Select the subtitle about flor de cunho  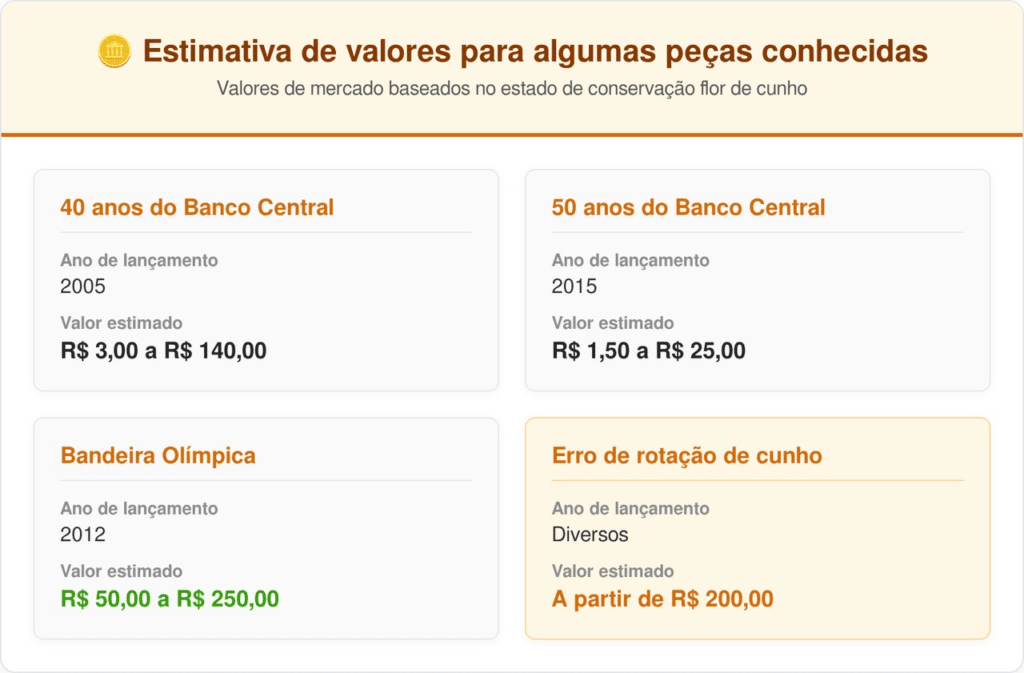pyautogui.click(x=512, y=88)
